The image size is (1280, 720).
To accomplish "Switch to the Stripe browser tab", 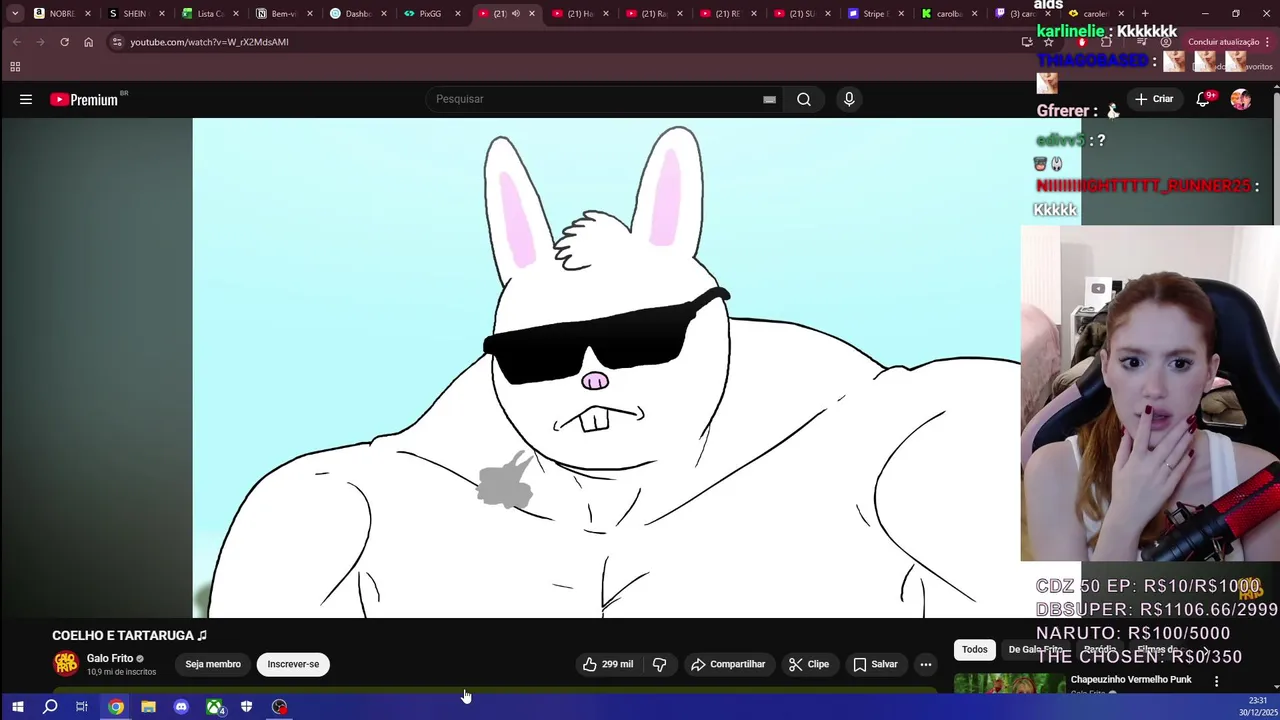I will click(875, 14).
